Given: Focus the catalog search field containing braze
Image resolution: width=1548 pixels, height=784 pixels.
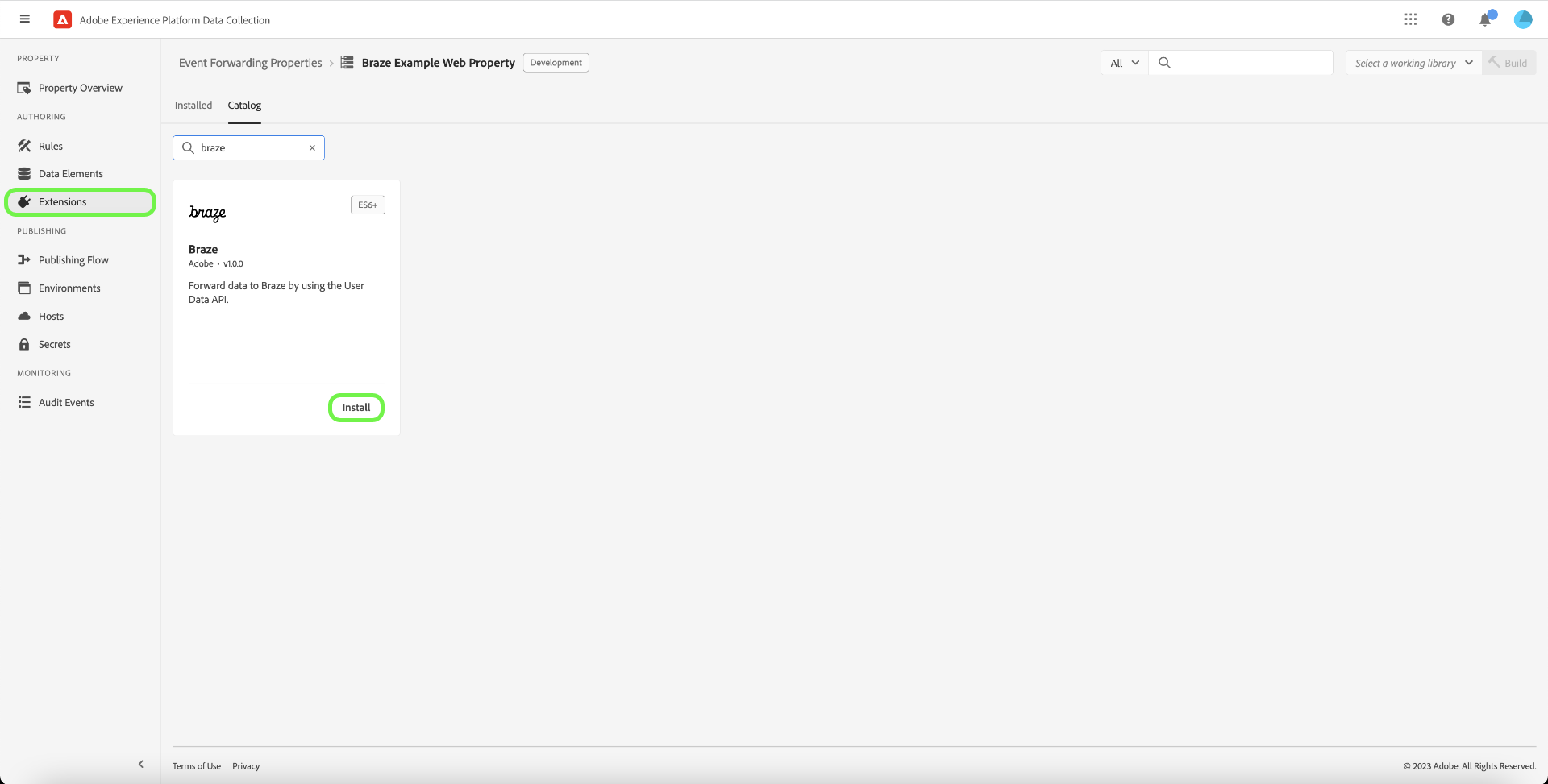Looking at the screenshot, I should (x=248, y=148).
